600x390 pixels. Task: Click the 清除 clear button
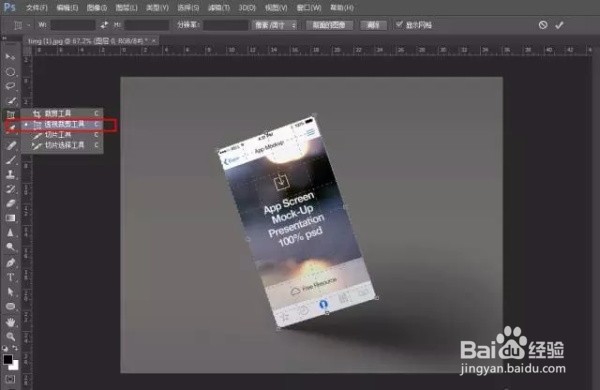pos(373,25)
